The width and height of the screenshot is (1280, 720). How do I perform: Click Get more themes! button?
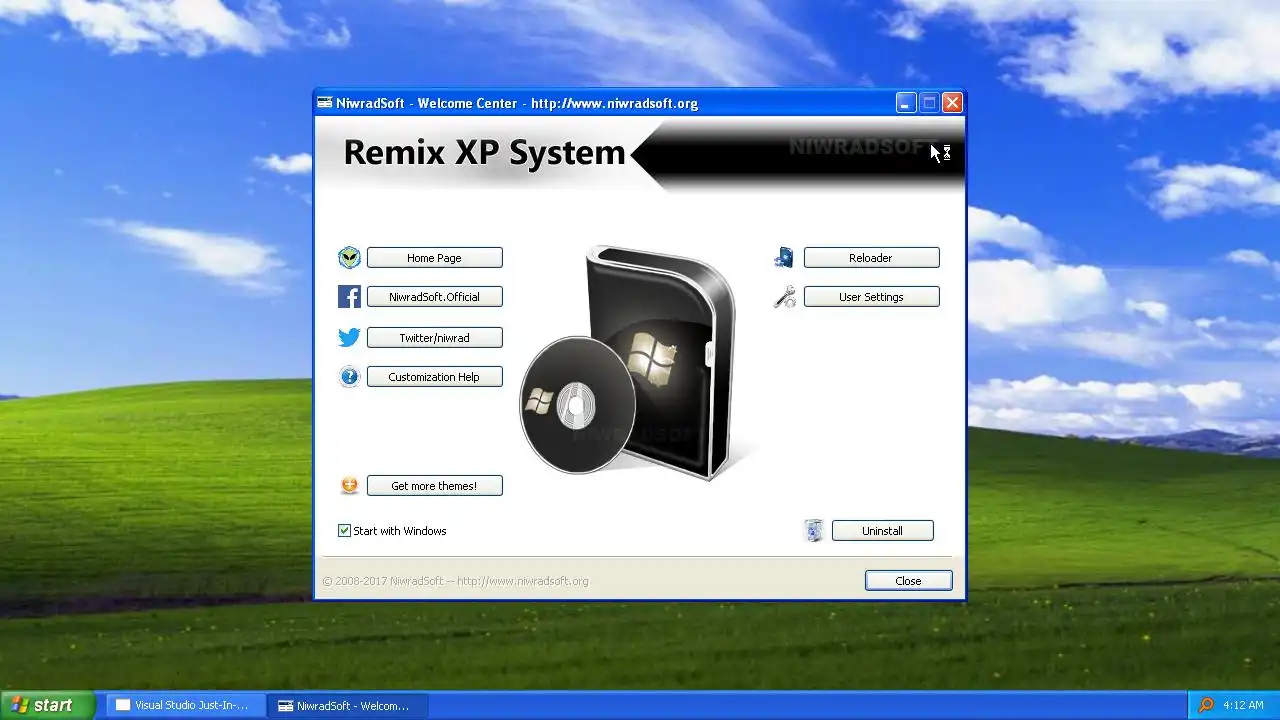434,486
